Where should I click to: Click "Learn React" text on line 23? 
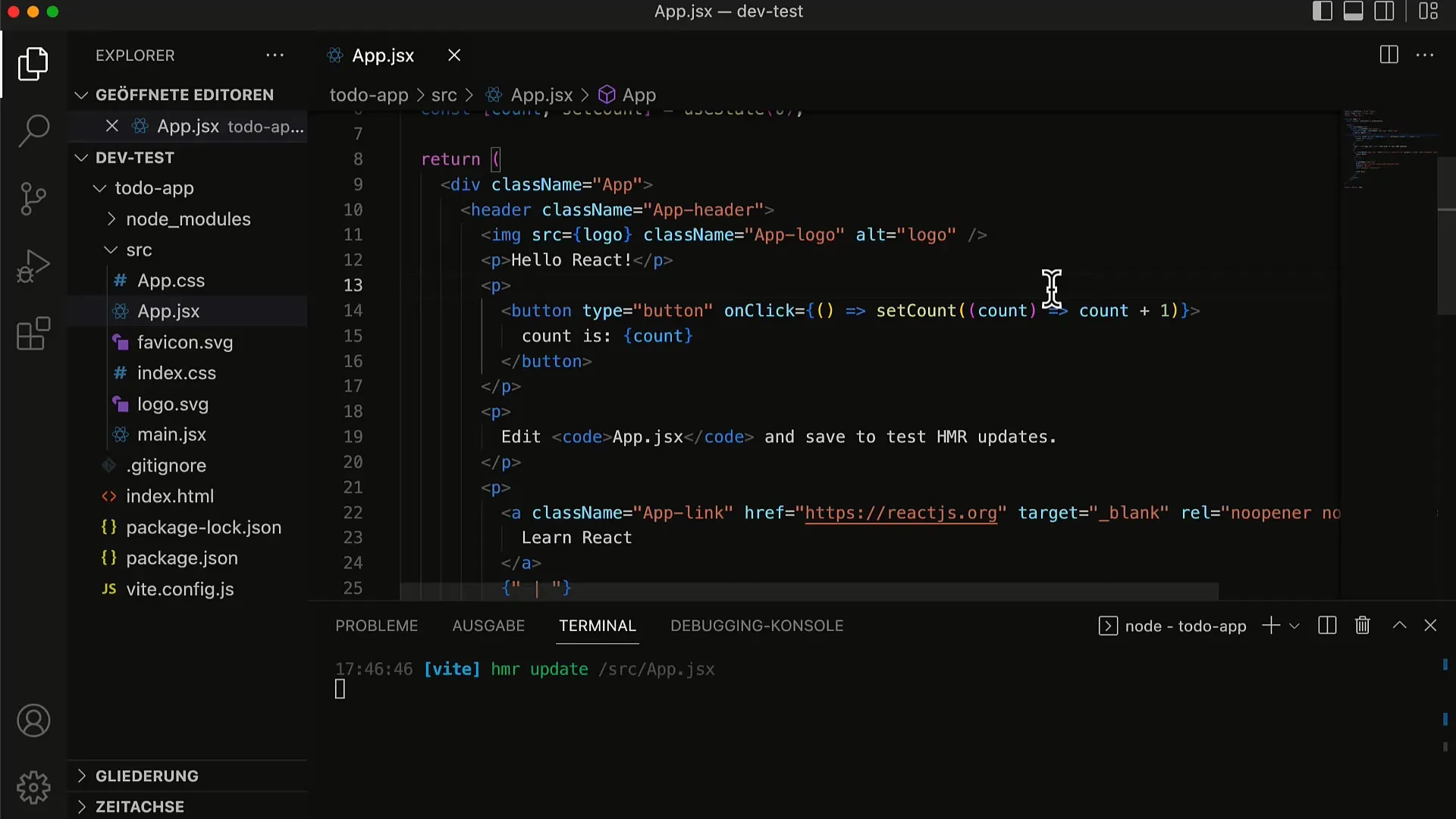pos(576,538)
